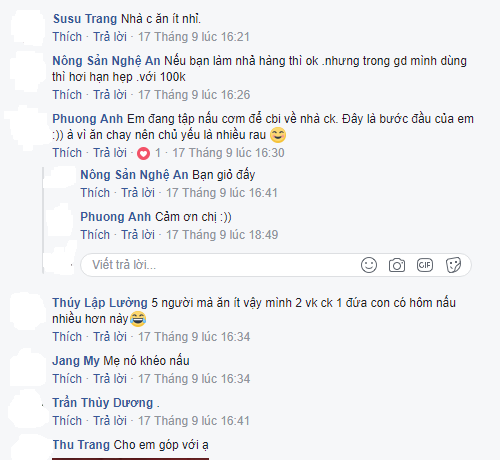
Task: Attach a photo using the camera icon
Action: [397, 265]
